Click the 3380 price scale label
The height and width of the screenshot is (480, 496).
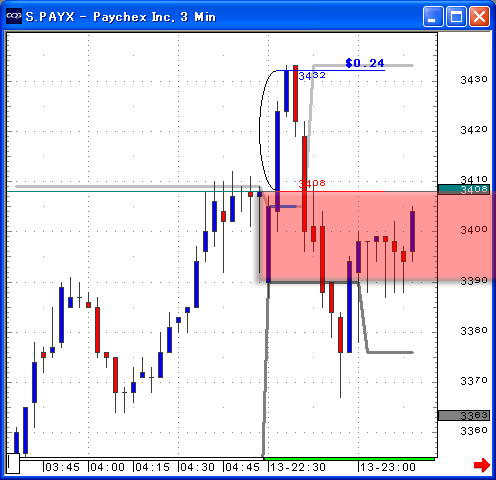tap(474, 331)
